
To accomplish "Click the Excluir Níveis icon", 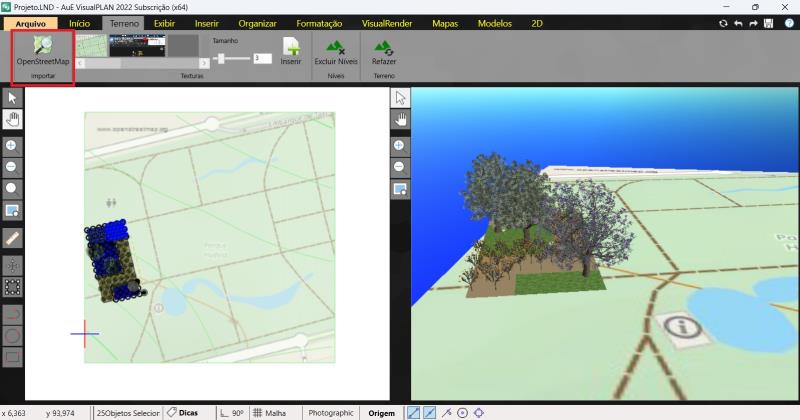I will click(x=335, y=47).
